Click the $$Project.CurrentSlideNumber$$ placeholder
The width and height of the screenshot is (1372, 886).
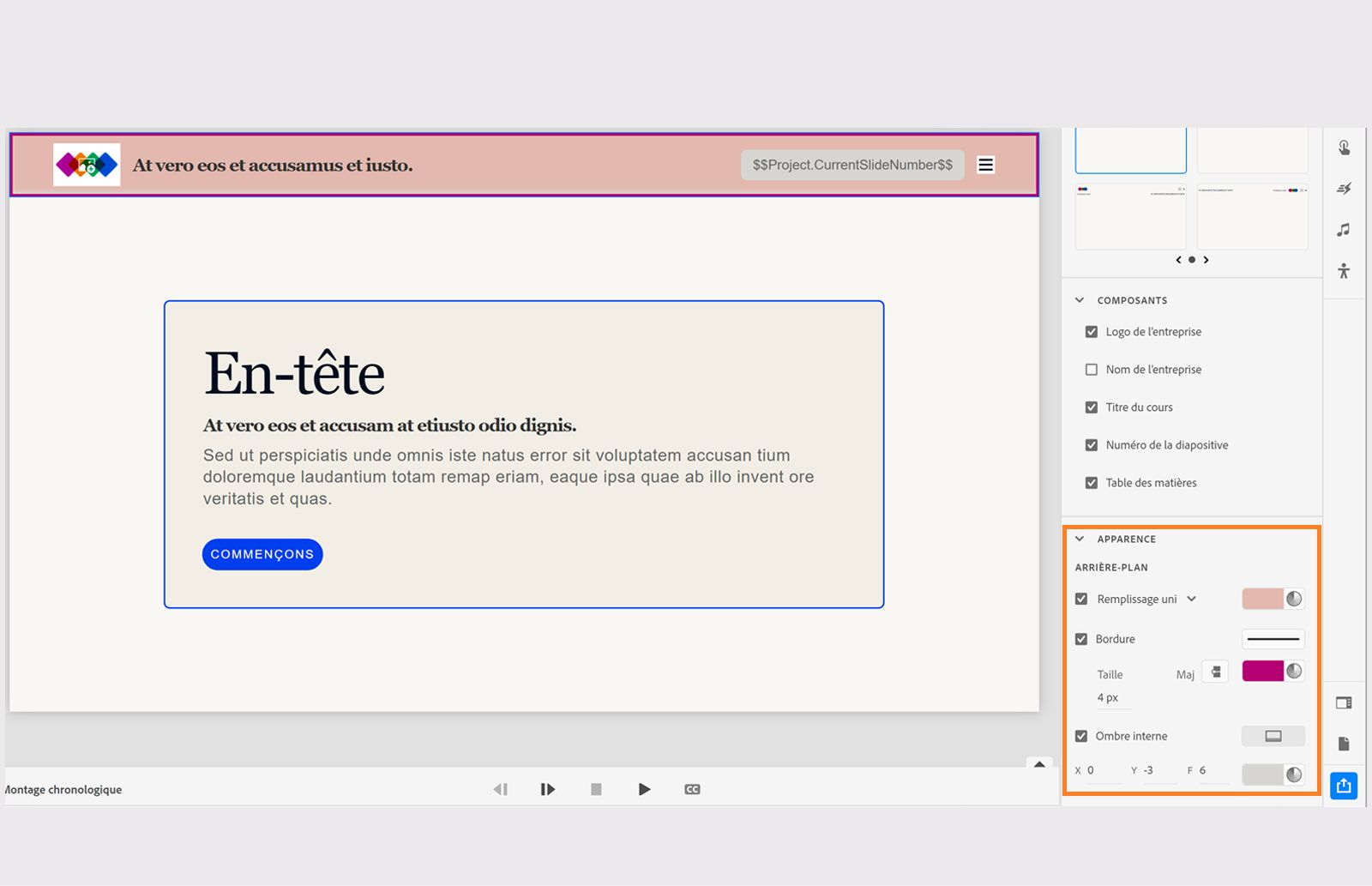coord(852,165)
